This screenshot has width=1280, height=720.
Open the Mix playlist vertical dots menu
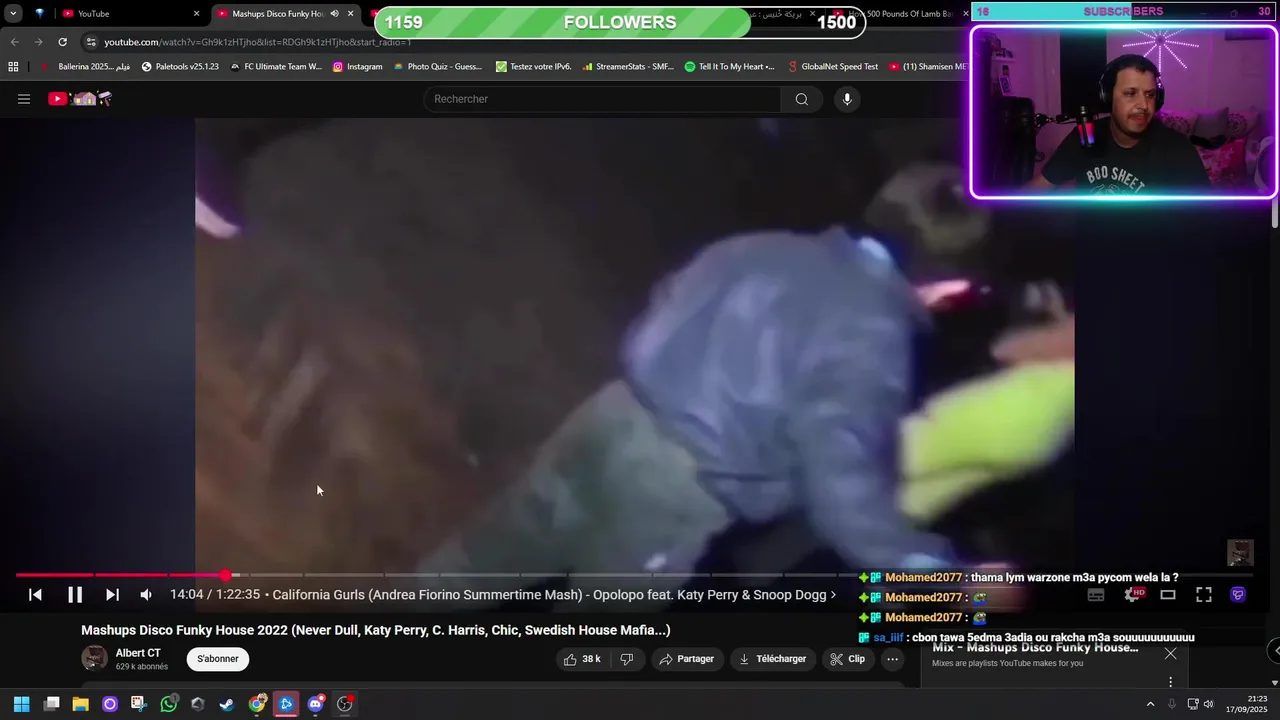[1170, 682]
